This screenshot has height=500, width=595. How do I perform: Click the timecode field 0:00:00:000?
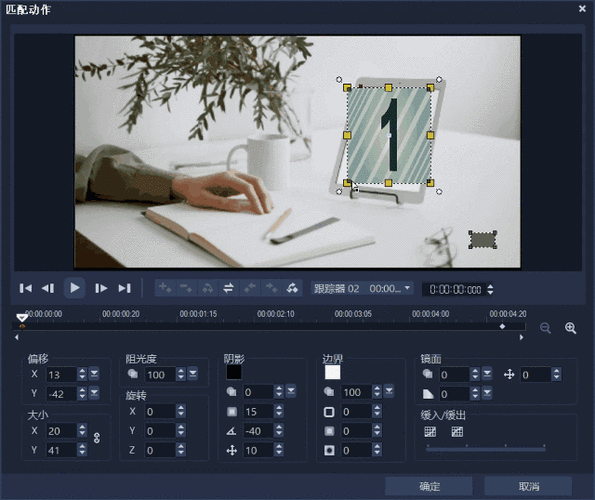(x=455, y=290)
